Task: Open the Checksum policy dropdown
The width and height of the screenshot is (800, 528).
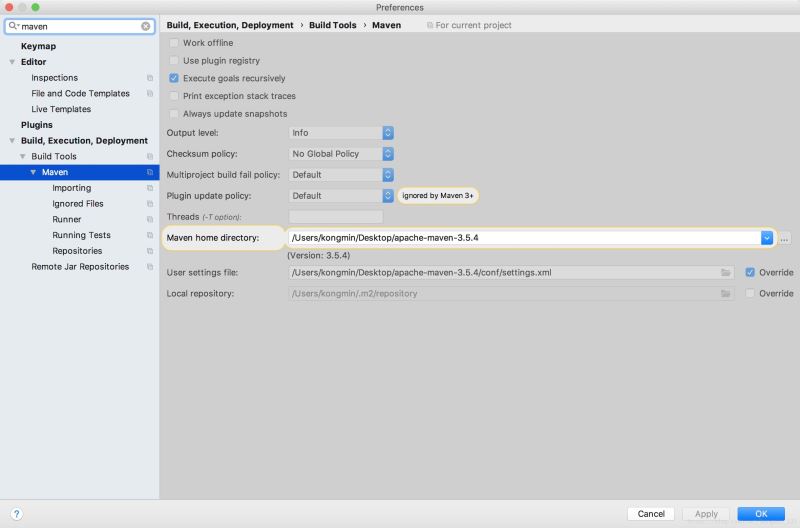Action: 341,154
